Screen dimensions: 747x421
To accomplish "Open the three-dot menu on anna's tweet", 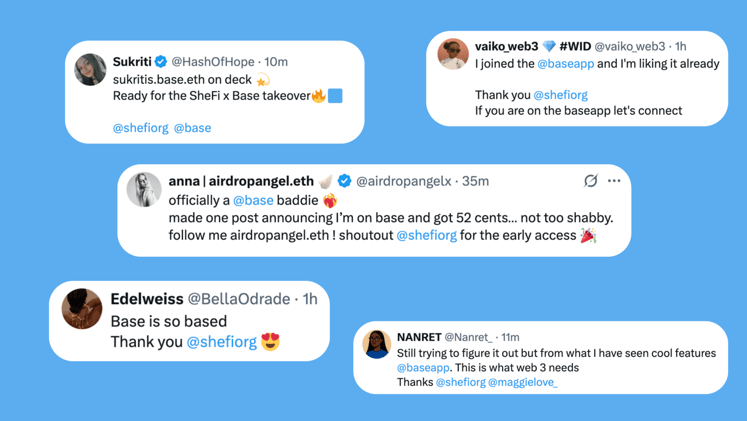I will [614, 181].
